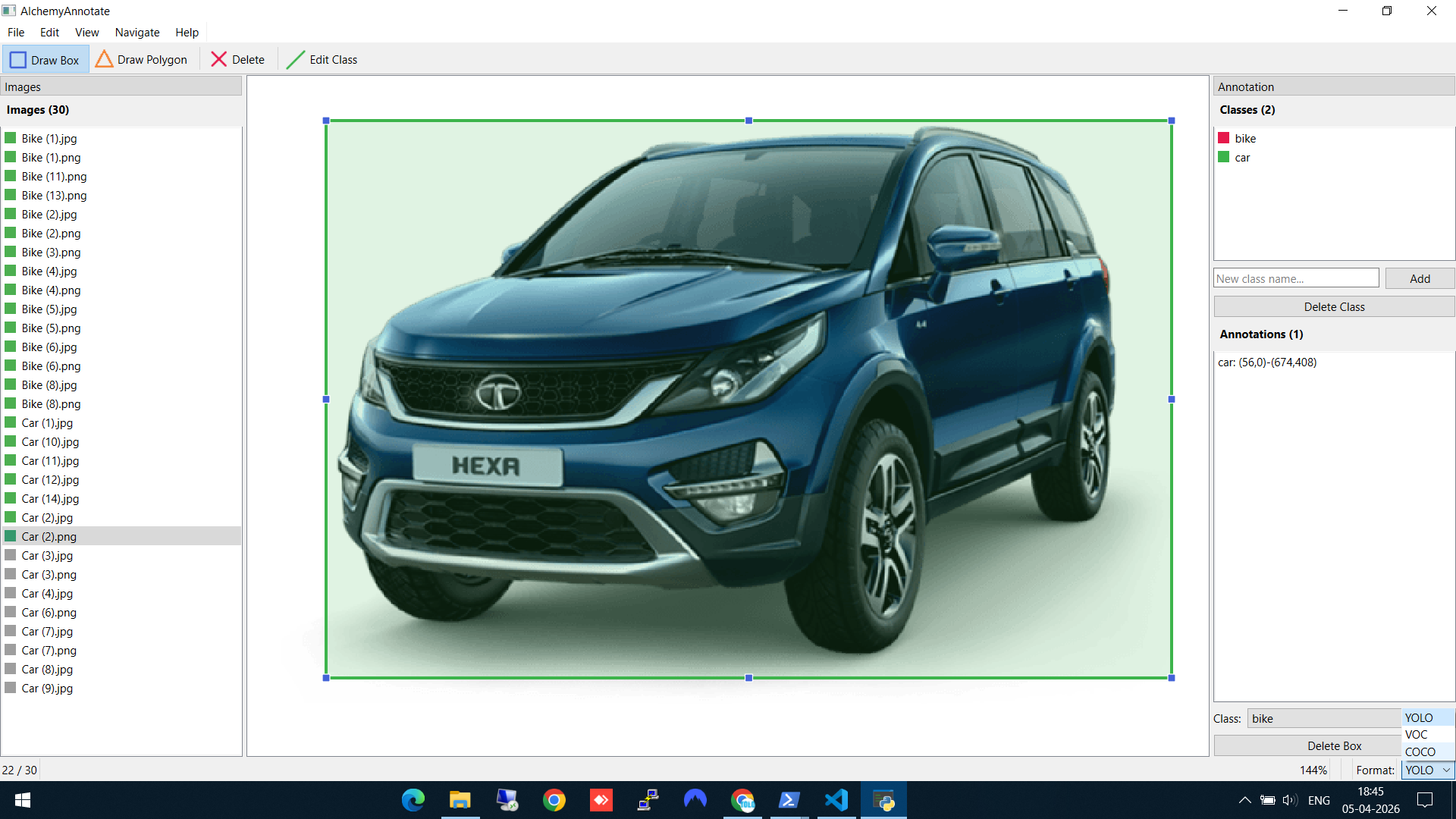Pick COCO export format option
Screen dimensions: 1456x819
tap(1420, 752)
